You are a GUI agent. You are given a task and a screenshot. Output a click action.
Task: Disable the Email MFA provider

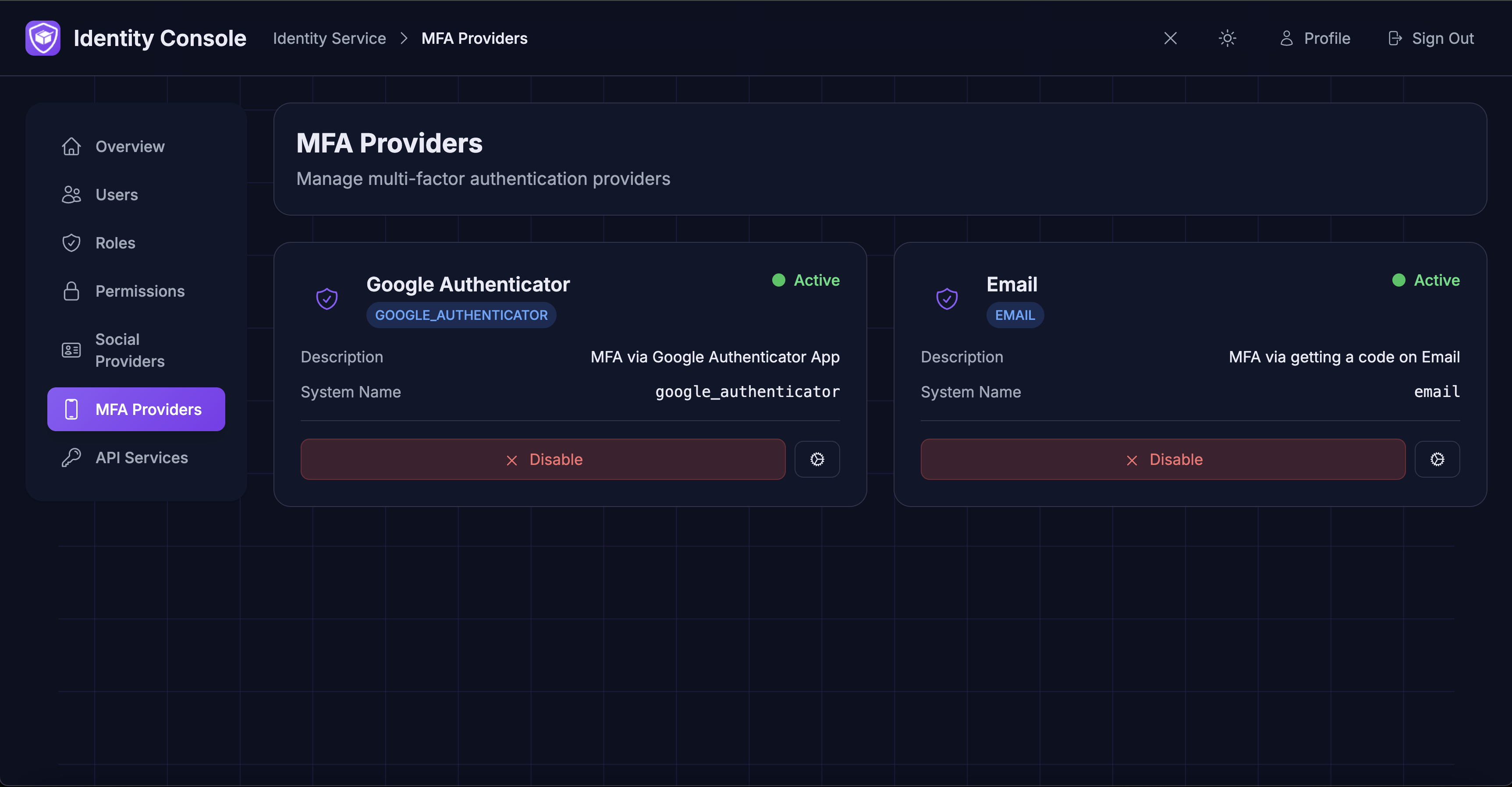point(1163,459)
